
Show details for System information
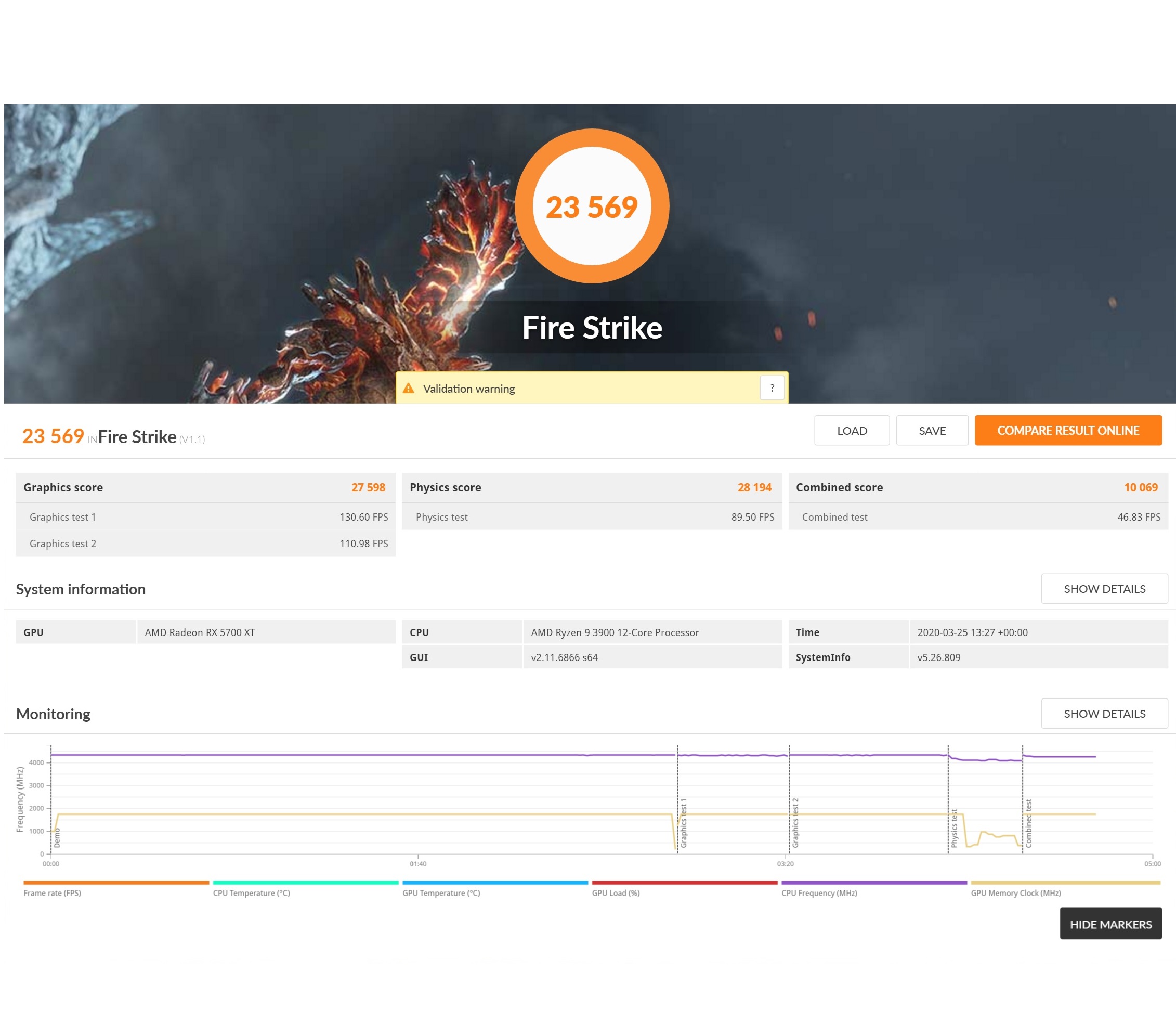click(x=1104, y=589)
